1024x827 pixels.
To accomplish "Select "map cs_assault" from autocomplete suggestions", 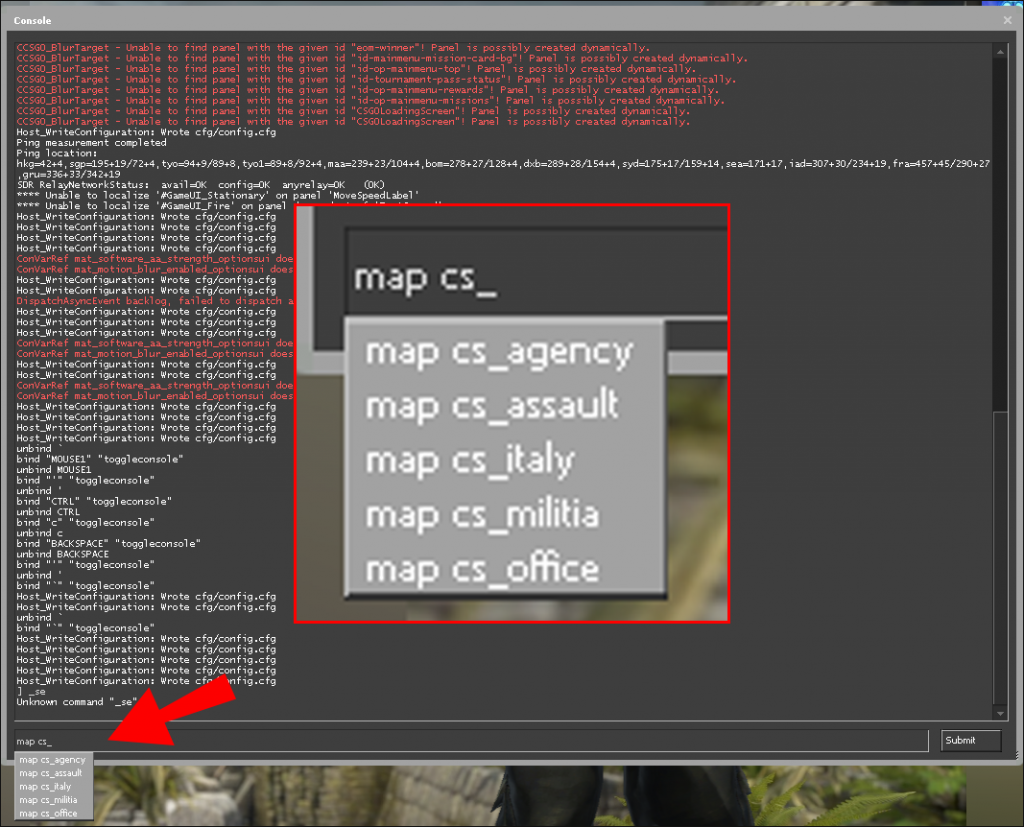I will click(50, 773).
